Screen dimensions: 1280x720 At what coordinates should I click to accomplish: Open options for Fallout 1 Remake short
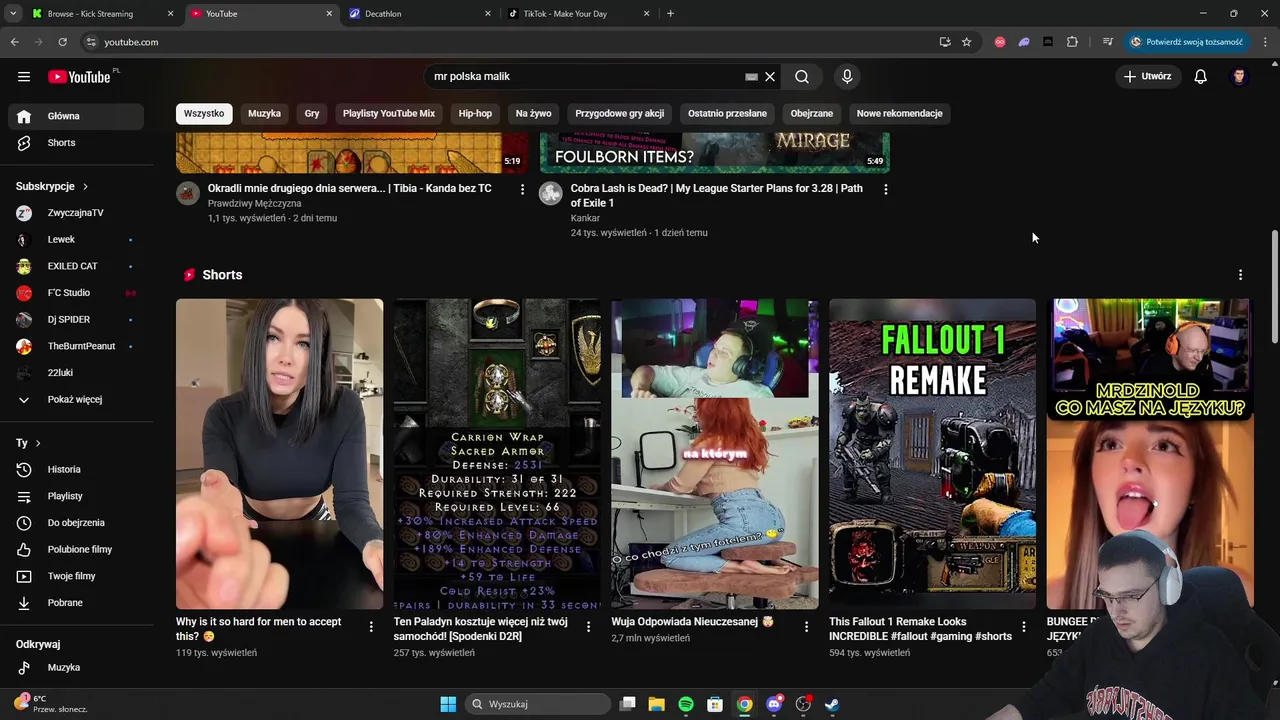tap(1023, 627)
